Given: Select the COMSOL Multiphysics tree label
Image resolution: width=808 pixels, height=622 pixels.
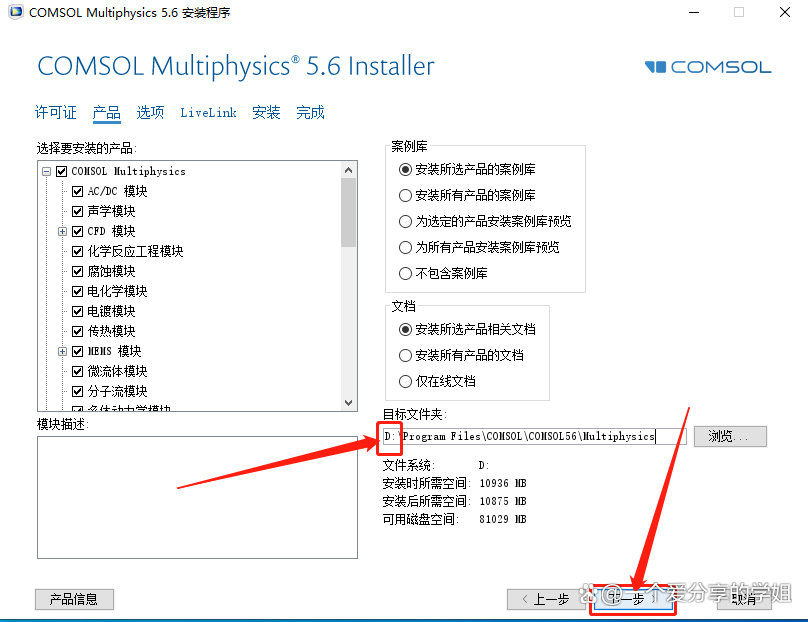Looking at the screenshot, I should tap(128, 171).
